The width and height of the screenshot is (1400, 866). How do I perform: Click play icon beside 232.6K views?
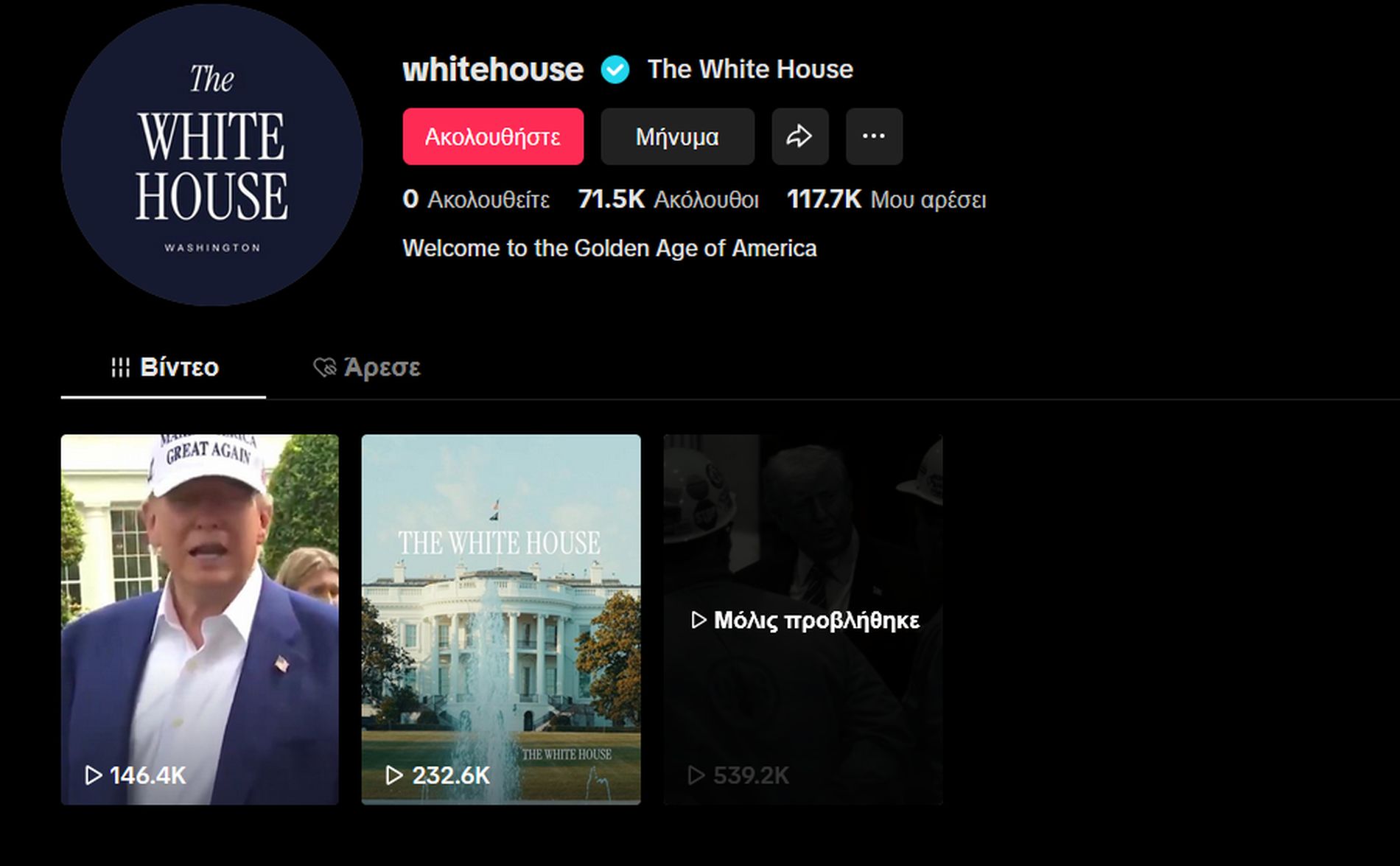coord(394,775)
